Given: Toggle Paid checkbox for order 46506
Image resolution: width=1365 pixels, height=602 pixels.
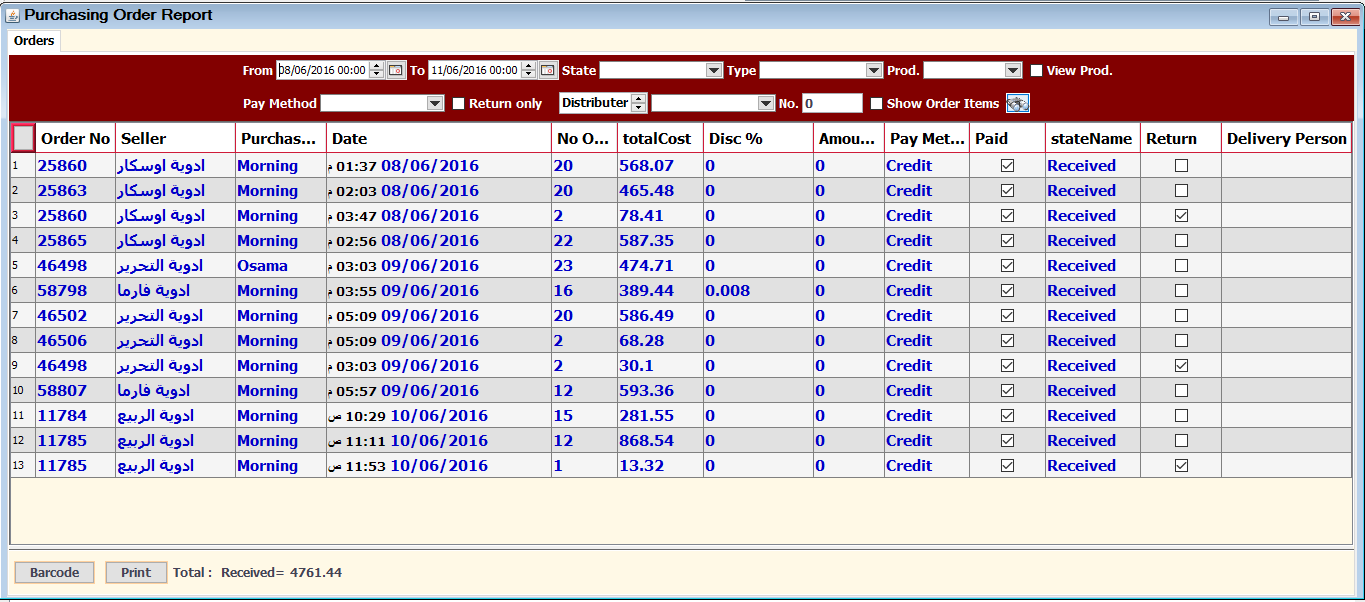Looking at the screenshot, I should click(x=1007, y=341).
